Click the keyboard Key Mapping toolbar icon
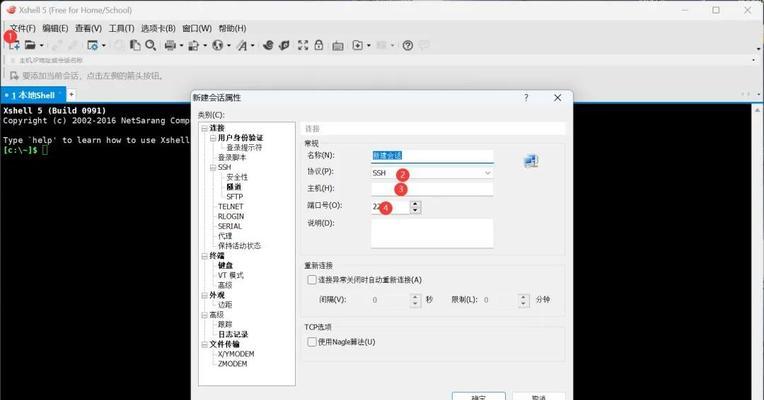Screen dimensions: 764x400 [x=338, y=46]
